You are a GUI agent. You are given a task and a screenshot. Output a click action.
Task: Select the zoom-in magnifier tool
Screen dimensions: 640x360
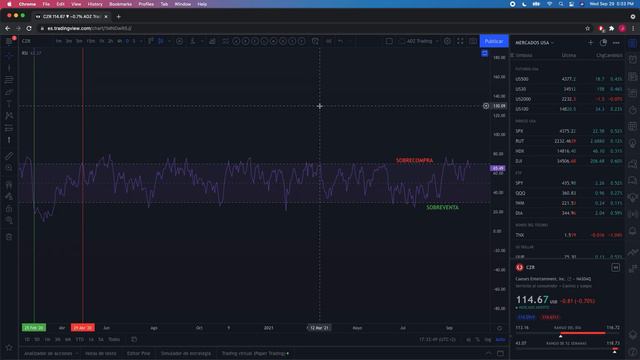[9, 168]
